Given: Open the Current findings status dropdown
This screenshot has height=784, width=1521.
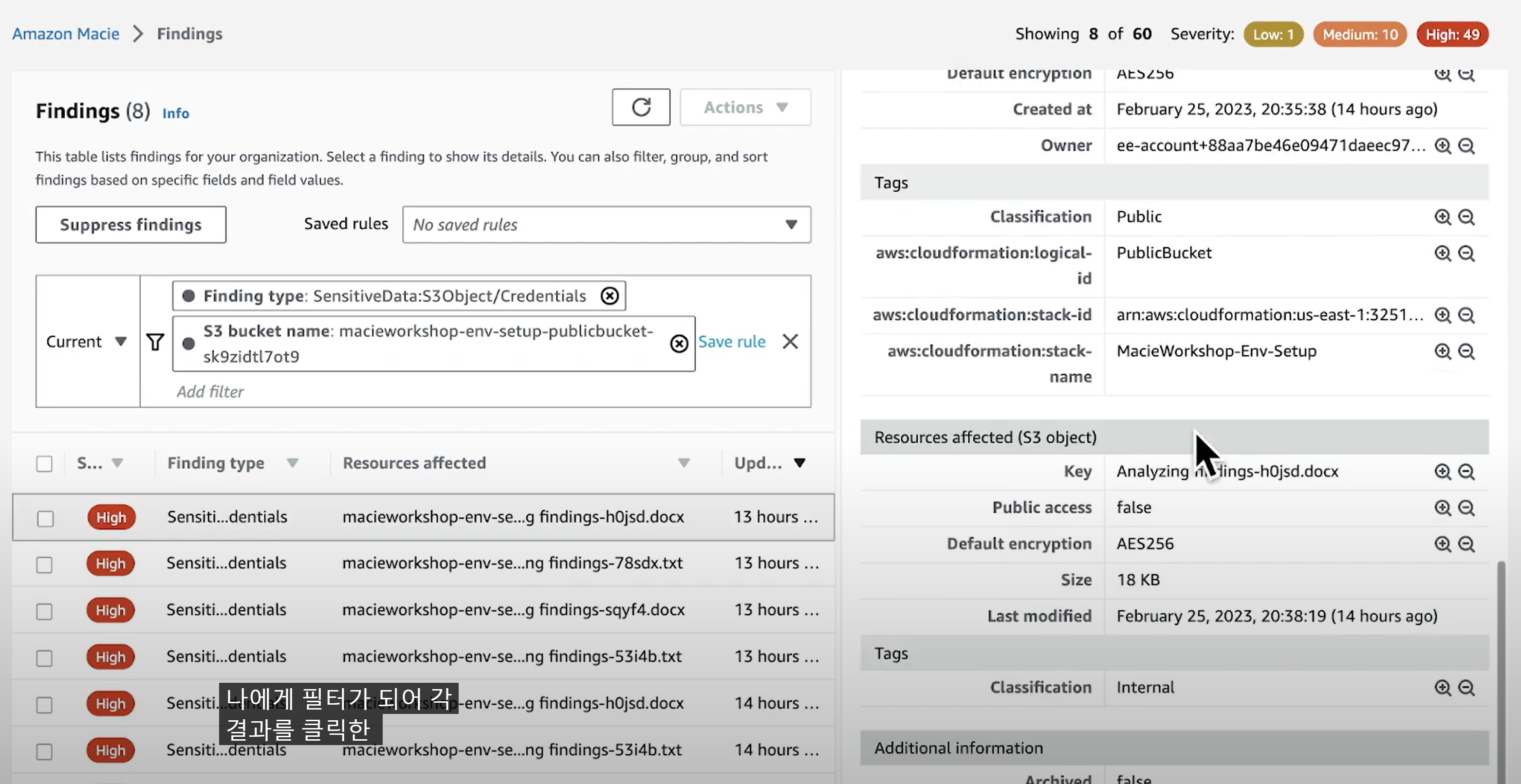Looking at the screenshot, I should [x=87, y=341].
